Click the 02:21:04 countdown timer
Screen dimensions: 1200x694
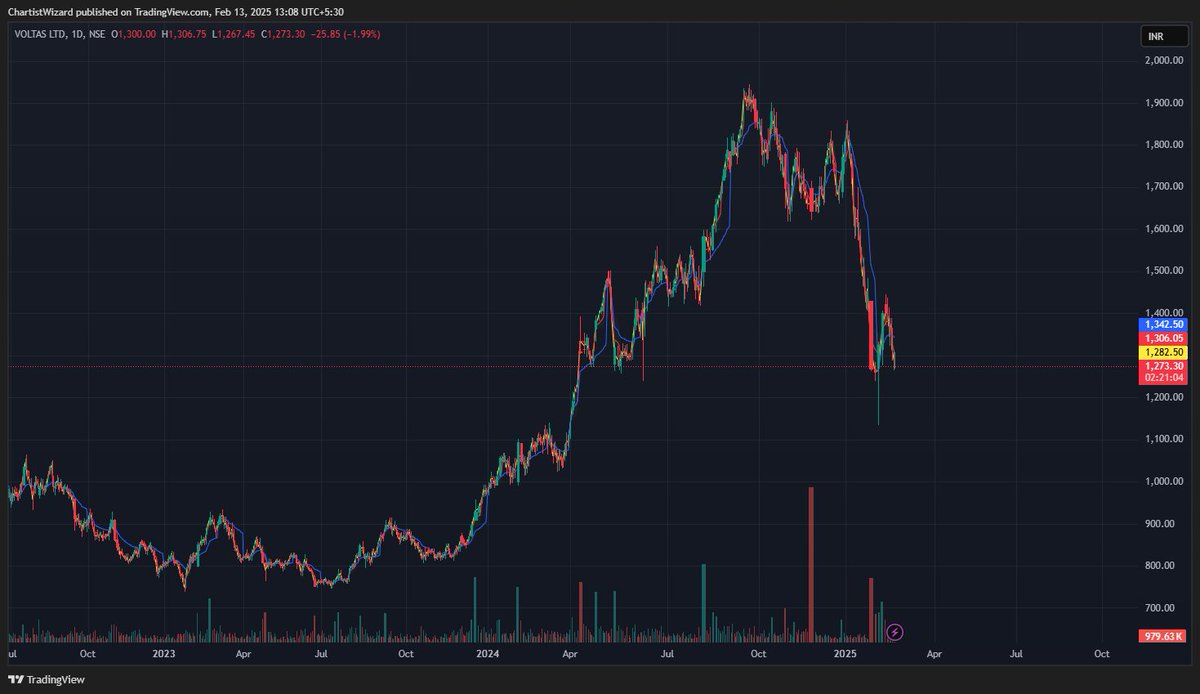coord(1163,378)
